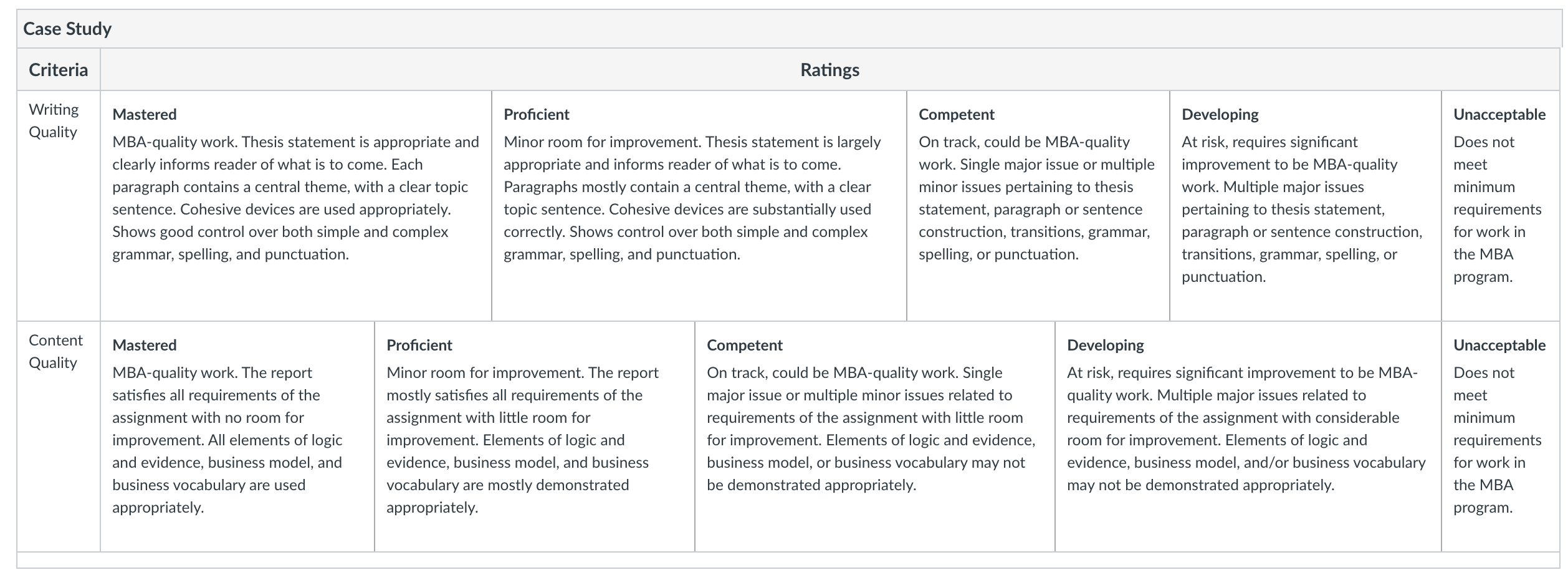Choose Developing rating for Writing Quality

click(1306, 206)
